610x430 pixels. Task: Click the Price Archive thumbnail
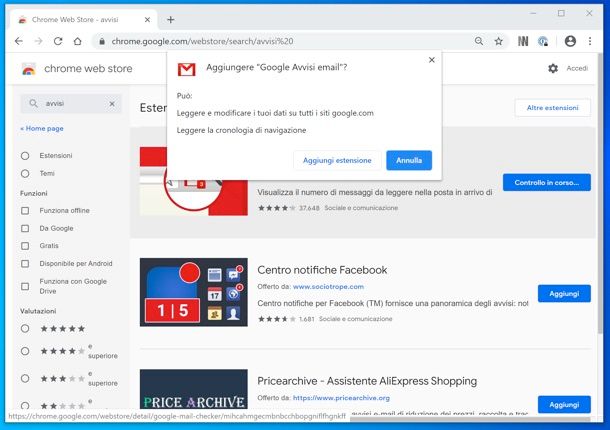194,389
